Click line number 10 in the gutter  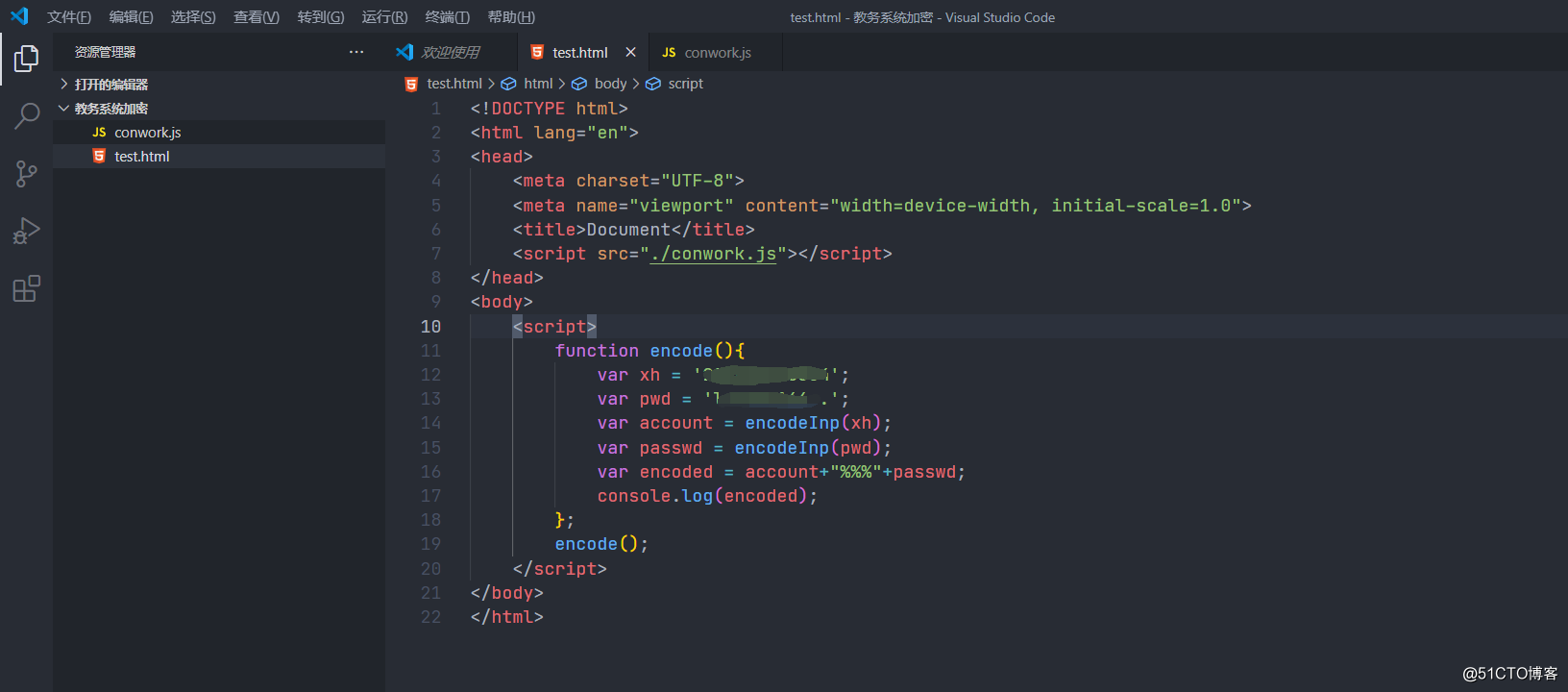click(x=430, y=327)
